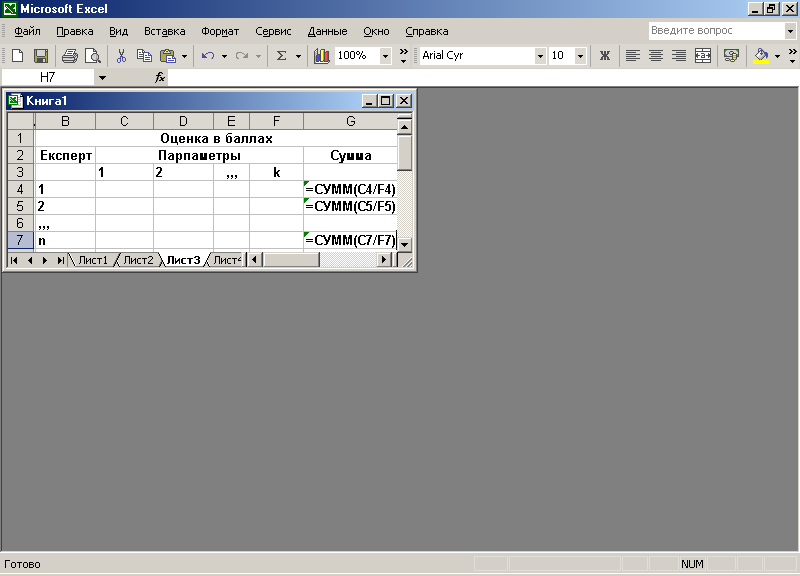The image size is (800, 576).
Task: Align text to the right
Action: click(x=679, y=56)
